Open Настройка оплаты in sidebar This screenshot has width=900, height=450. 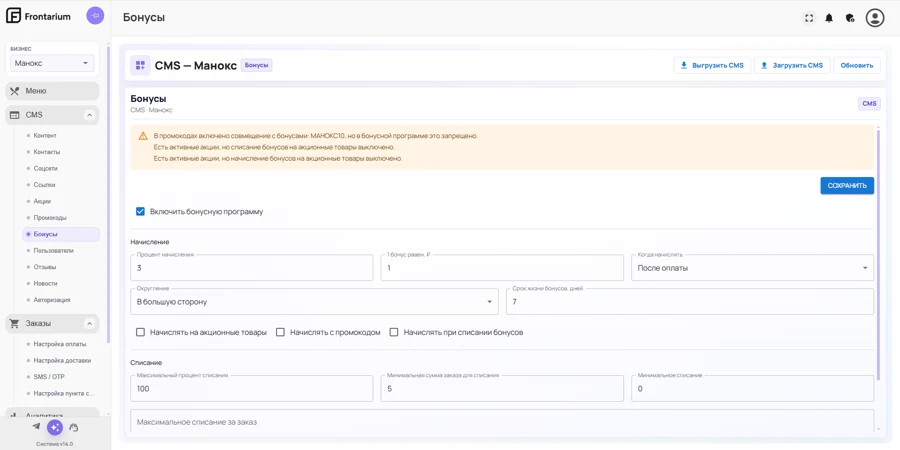[x=61, y=344]
